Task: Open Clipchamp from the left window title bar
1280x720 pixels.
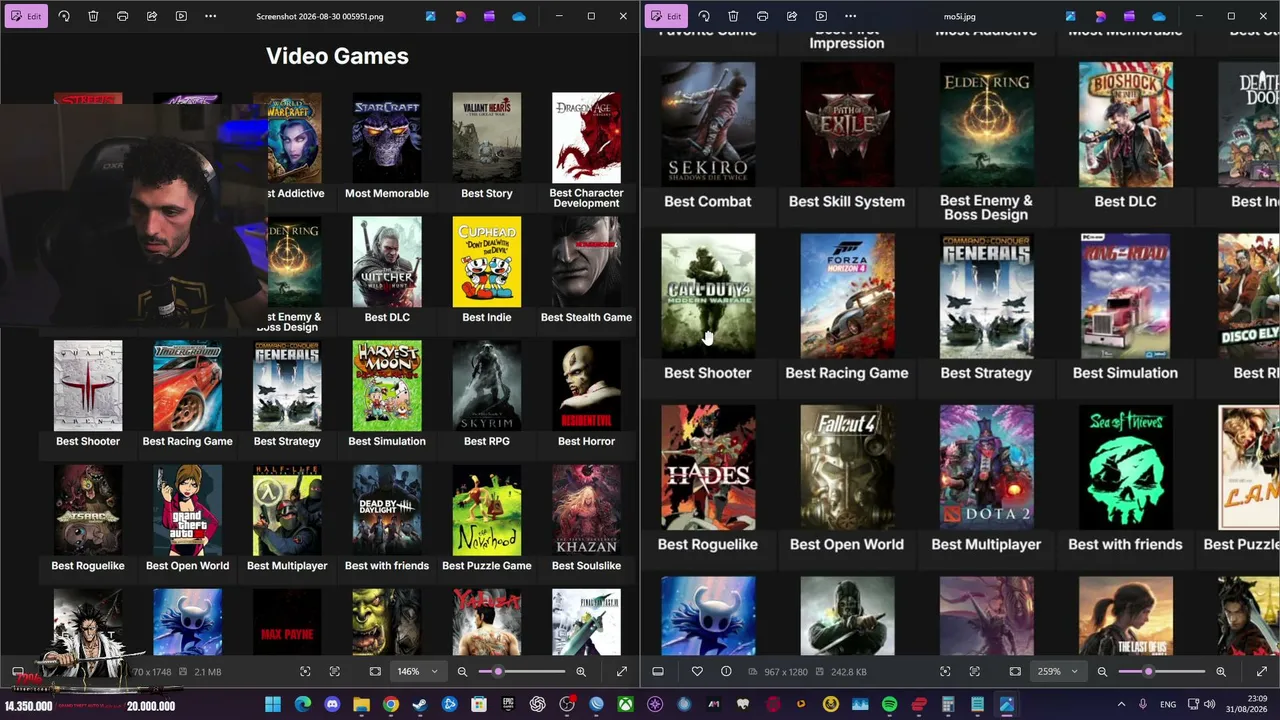Action: [489, 16]
